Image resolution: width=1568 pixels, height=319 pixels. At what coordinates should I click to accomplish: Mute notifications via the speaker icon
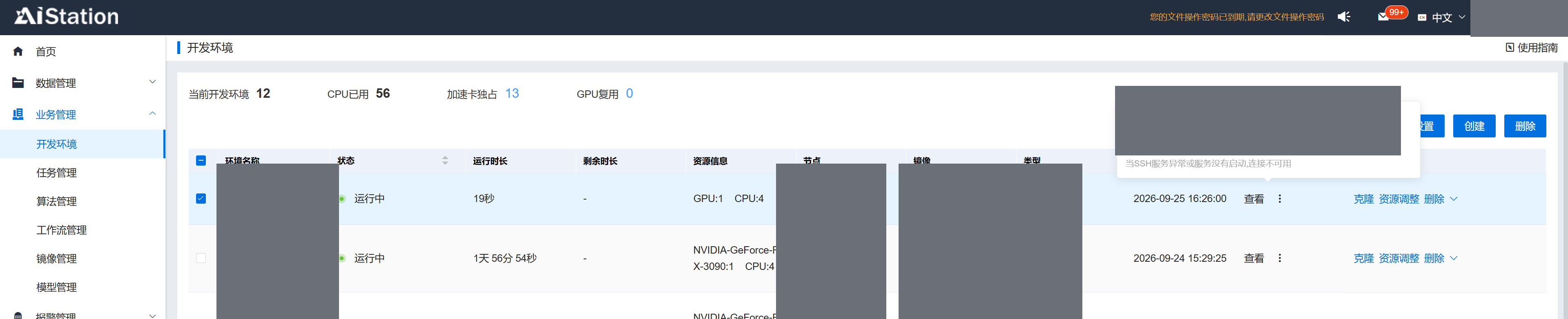point(1344,17)
